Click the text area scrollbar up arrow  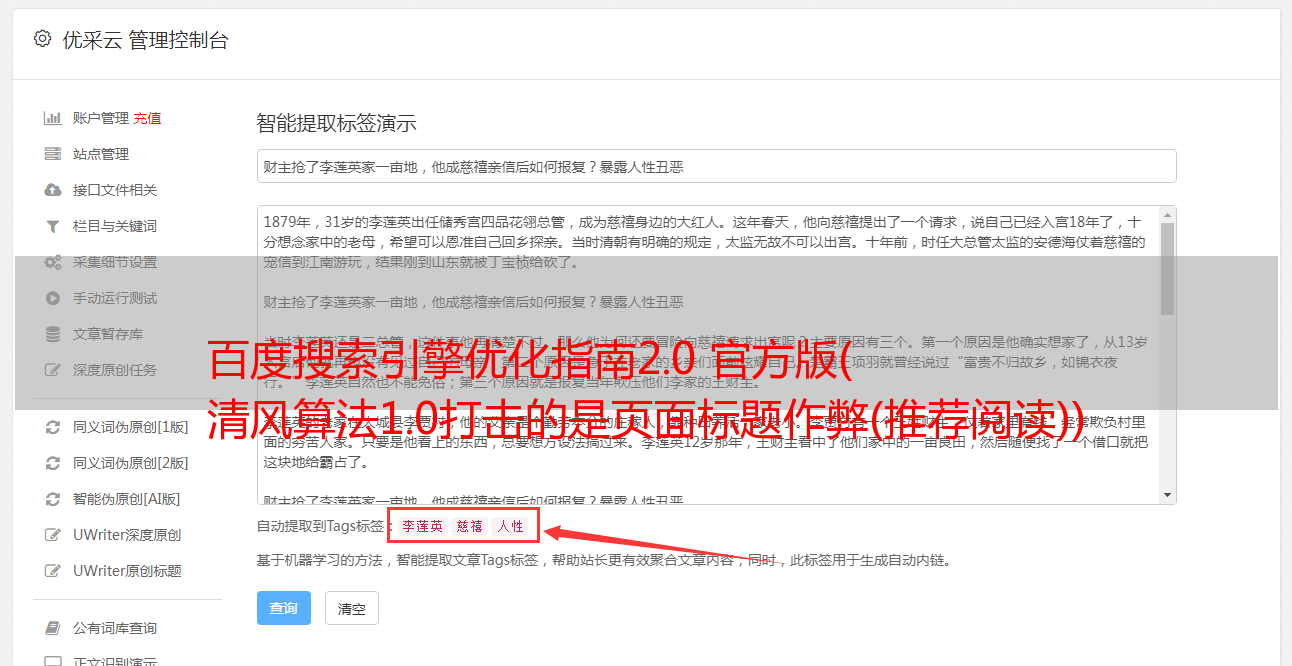(x=1167, y=215)
